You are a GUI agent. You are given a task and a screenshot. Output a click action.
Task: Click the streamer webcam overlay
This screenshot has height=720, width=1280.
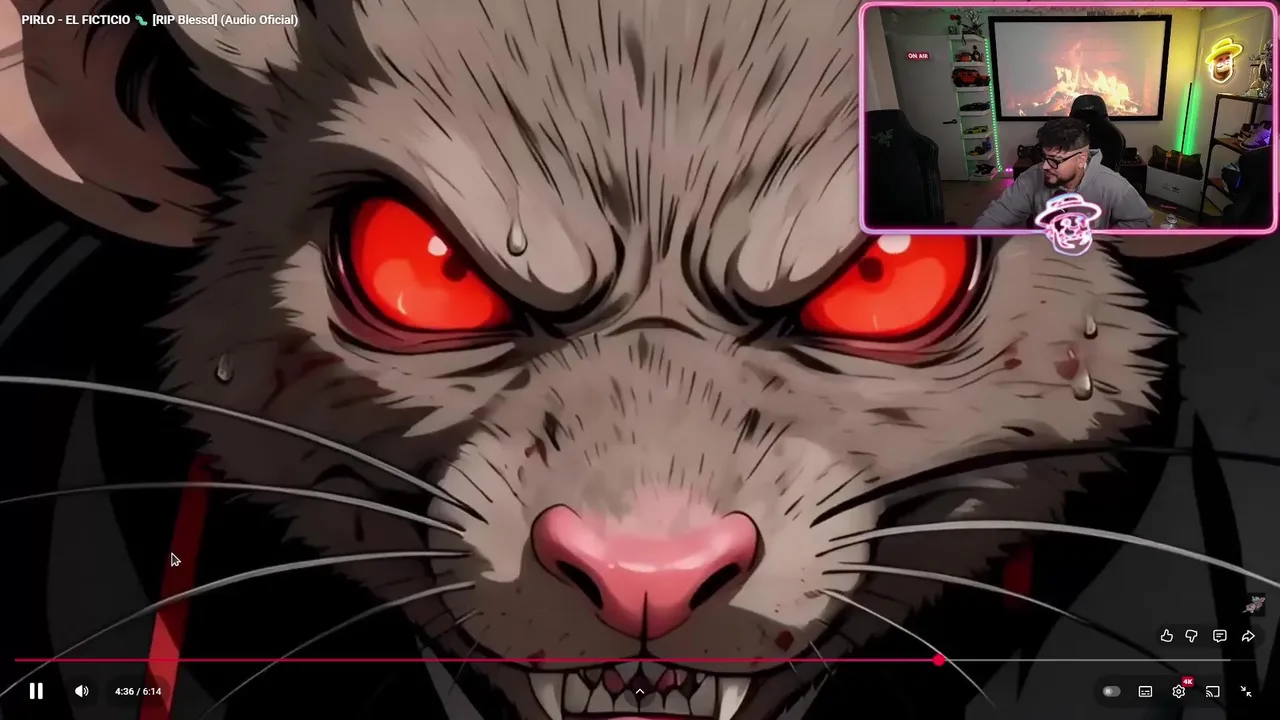click(x=1068, y=119)
